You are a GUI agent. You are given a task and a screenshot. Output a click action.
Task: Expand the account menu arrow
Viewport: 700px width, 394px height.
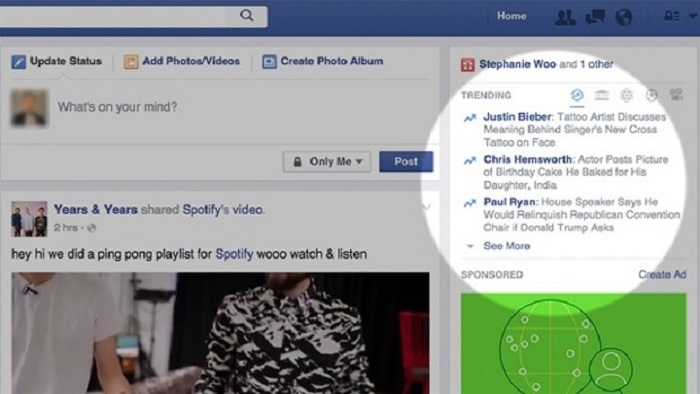(692, 16)
